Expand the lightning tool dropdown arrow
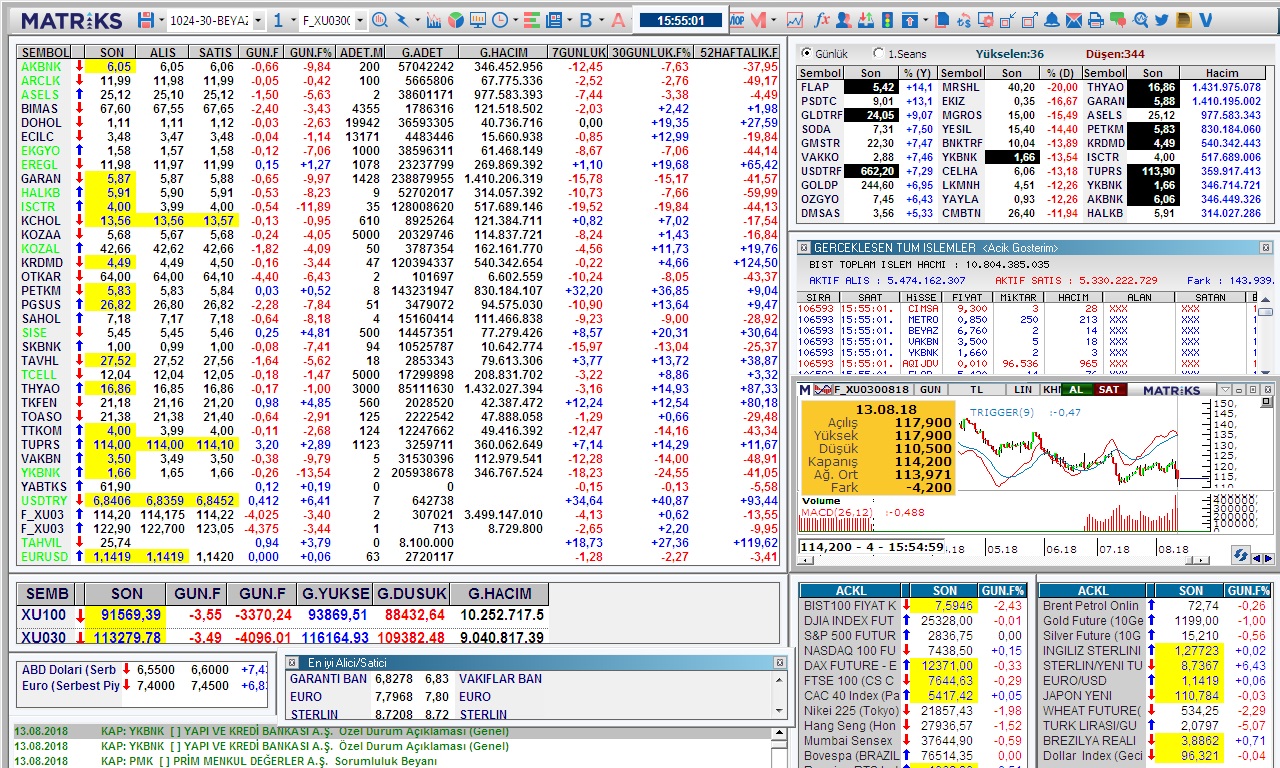The image size is (1280, 768). pos(417,20)
